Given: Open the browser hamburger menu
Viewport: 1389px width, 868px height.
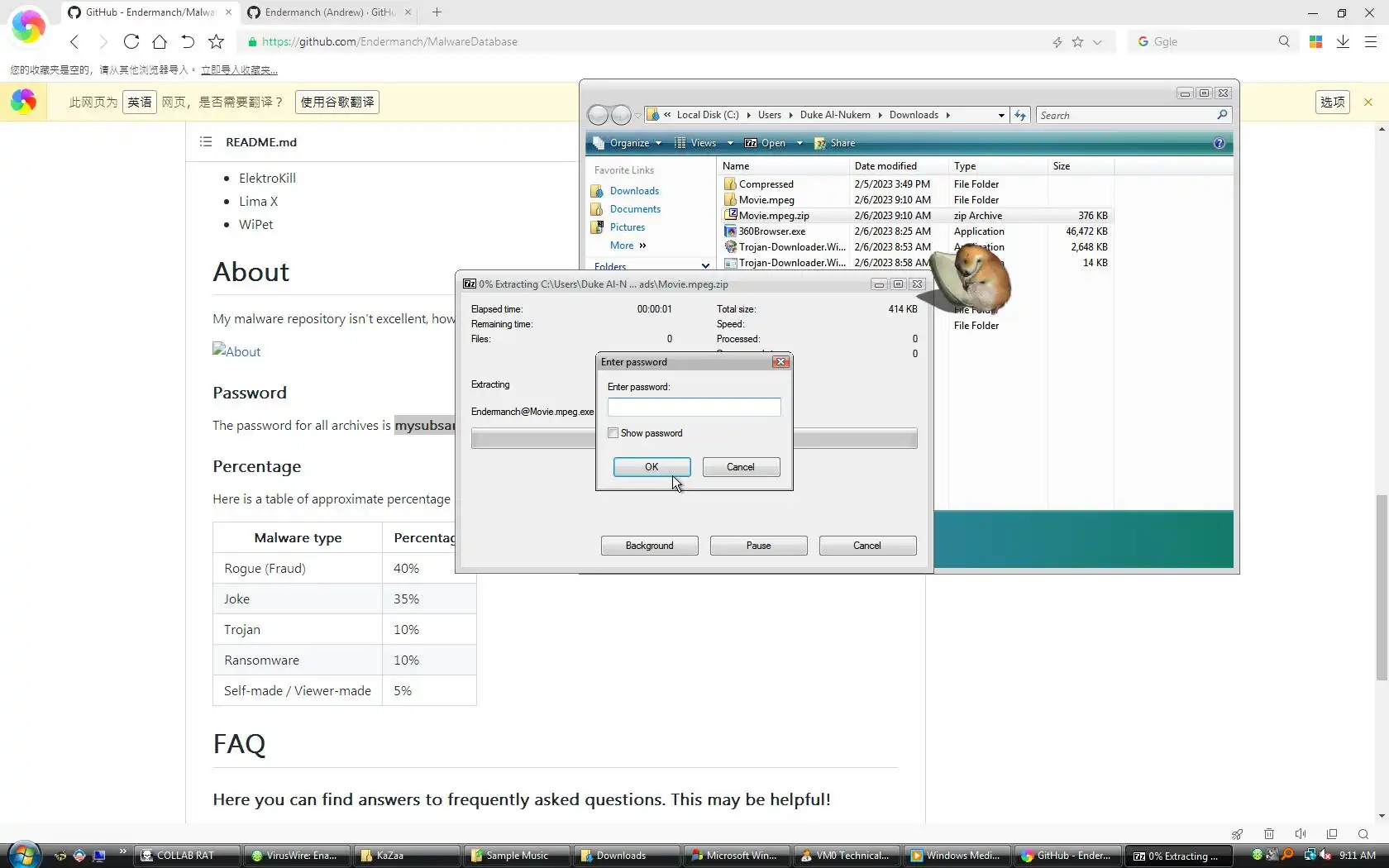Looking at the screenshot, I should [1370, 41].
